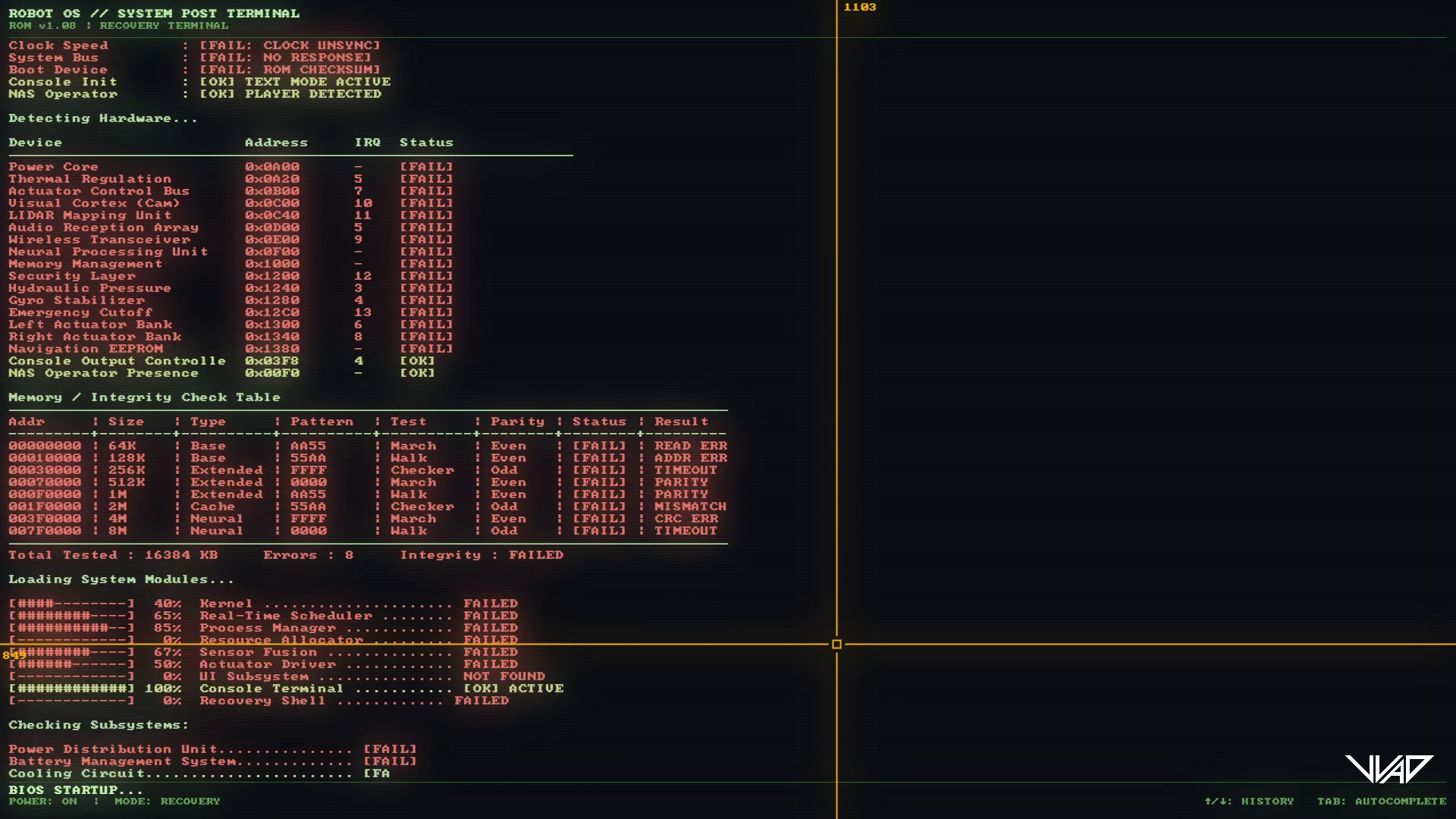
Task: Click the 'NAS Operator Presence' row
Action: [x=222, y=373]
